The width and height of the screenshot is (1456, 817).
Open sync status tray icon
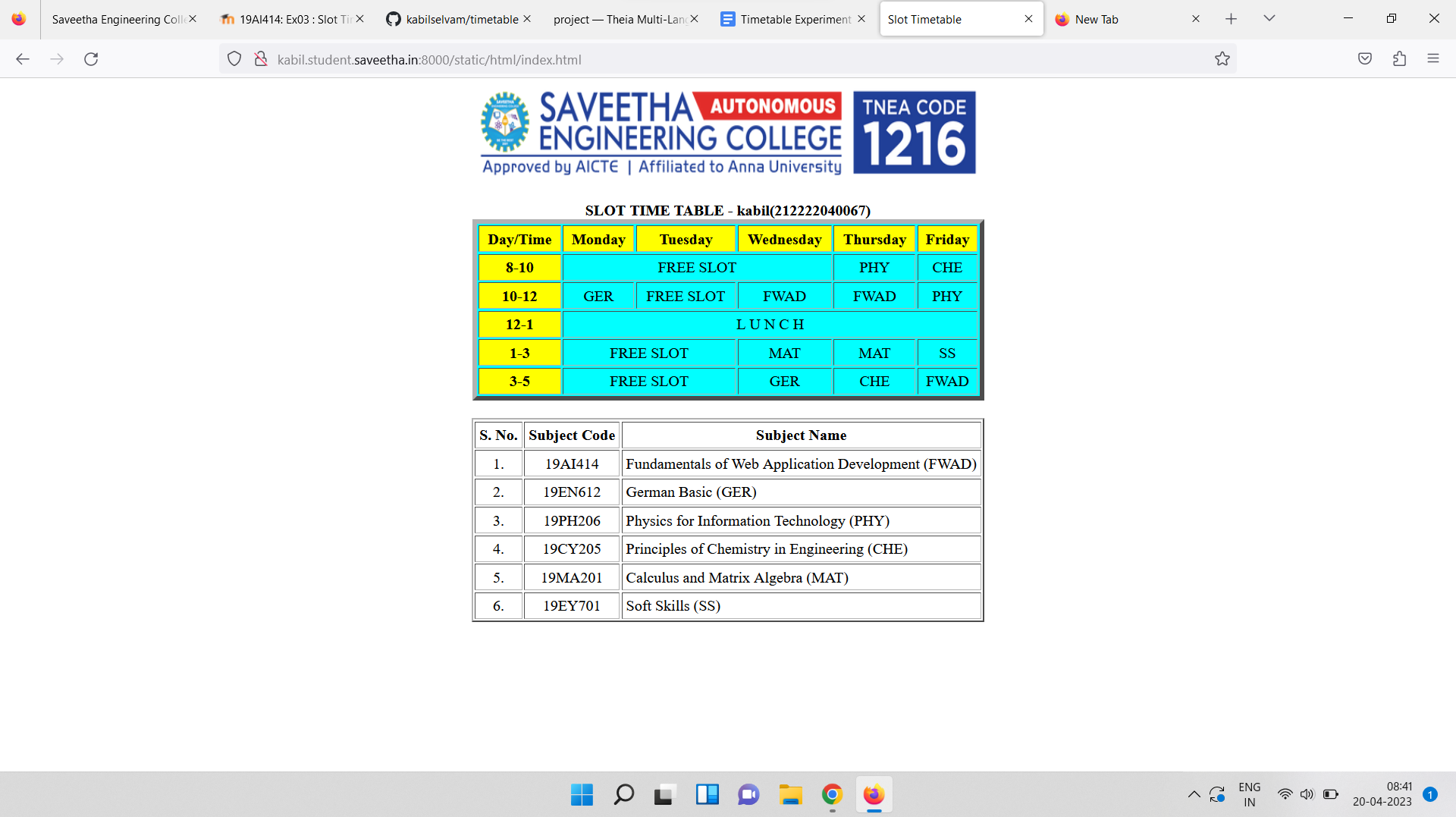click(1217, 794)
